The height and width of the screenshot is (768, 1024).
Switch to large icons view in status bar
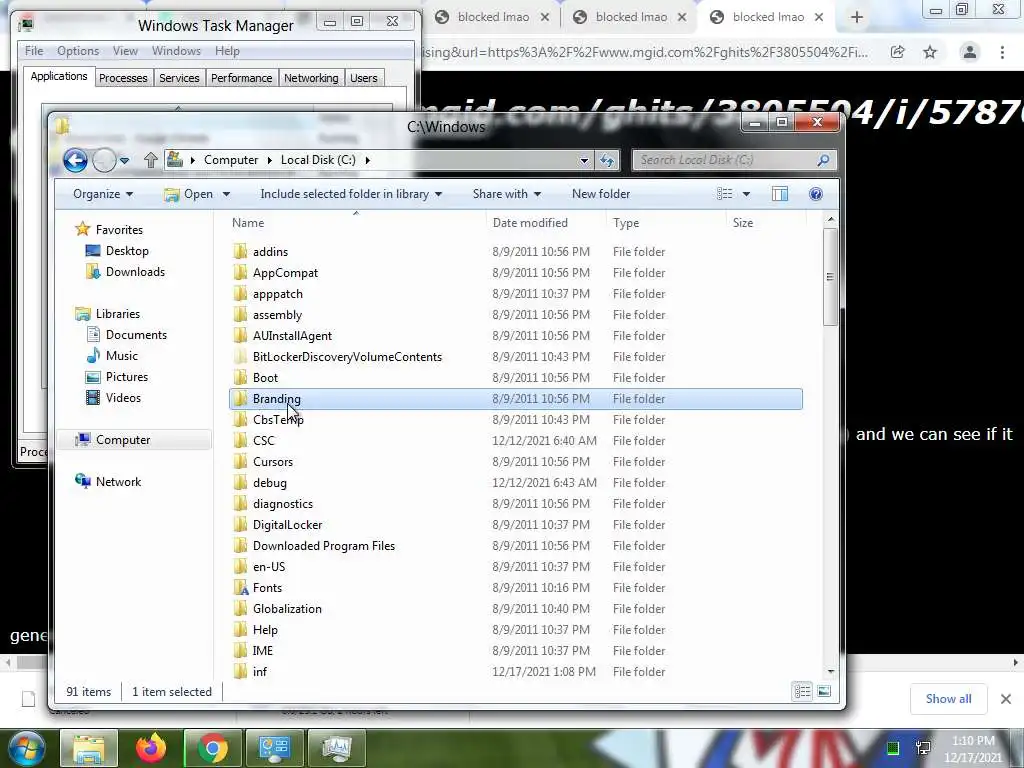824,692
